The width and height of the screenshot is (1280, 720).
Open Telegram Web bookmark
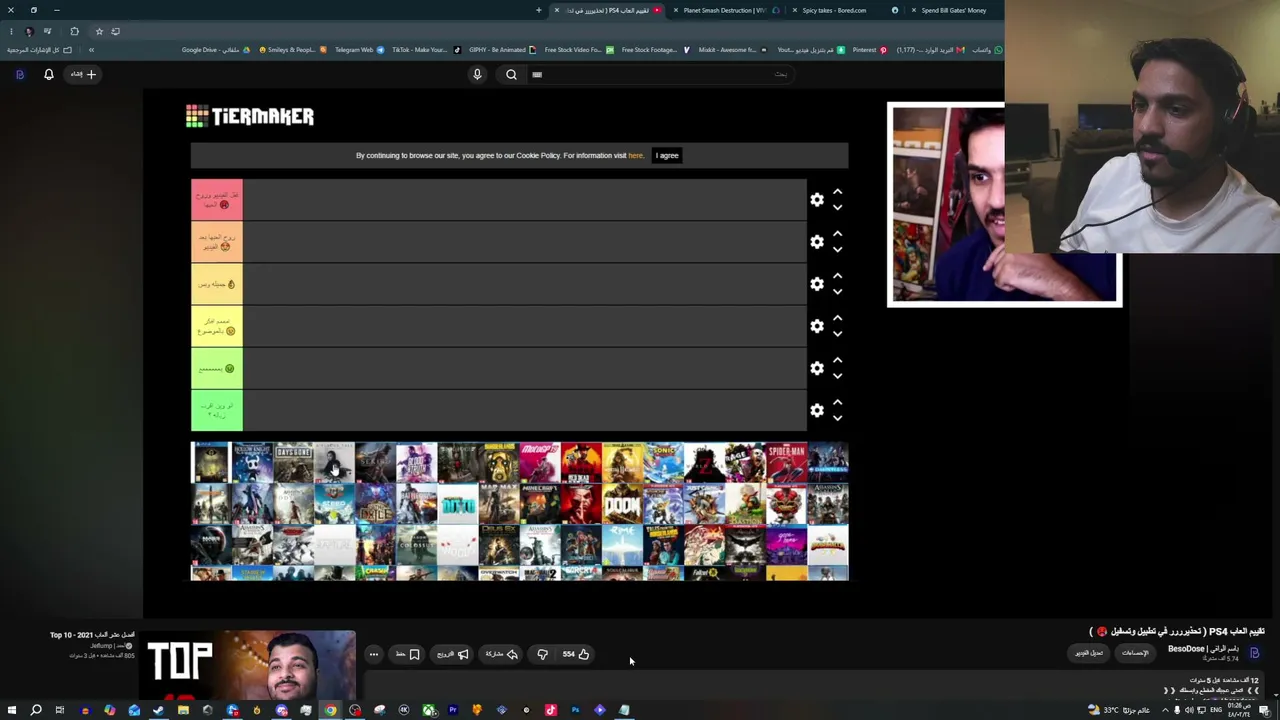(x=358, y=50)
